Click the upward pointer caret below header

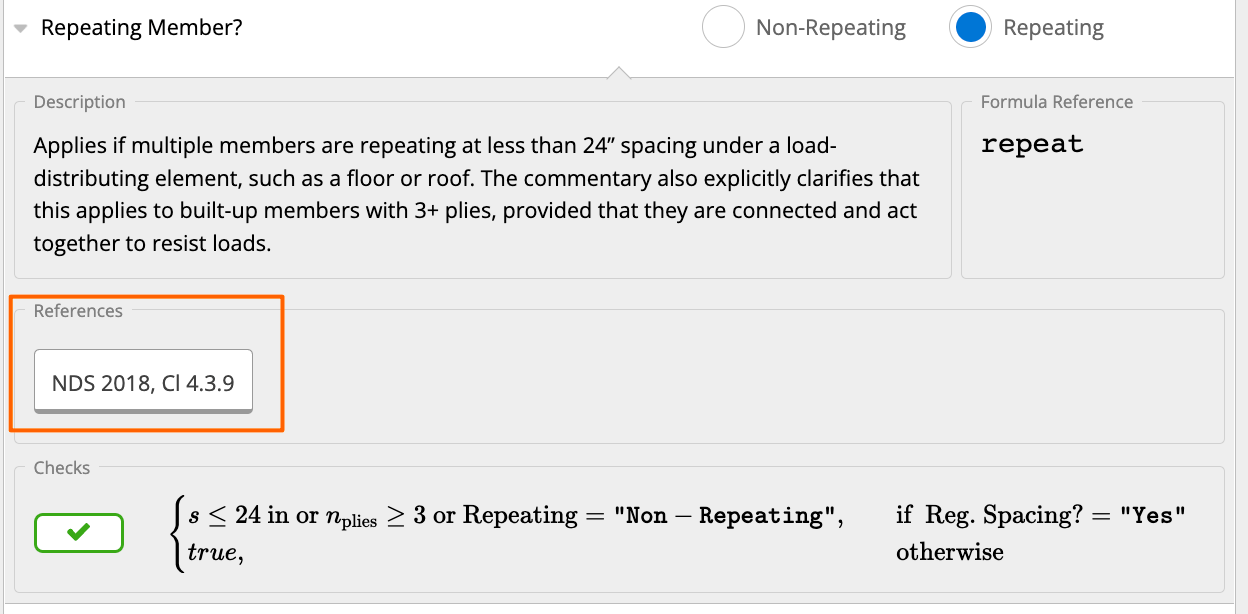tap(619, 72)
